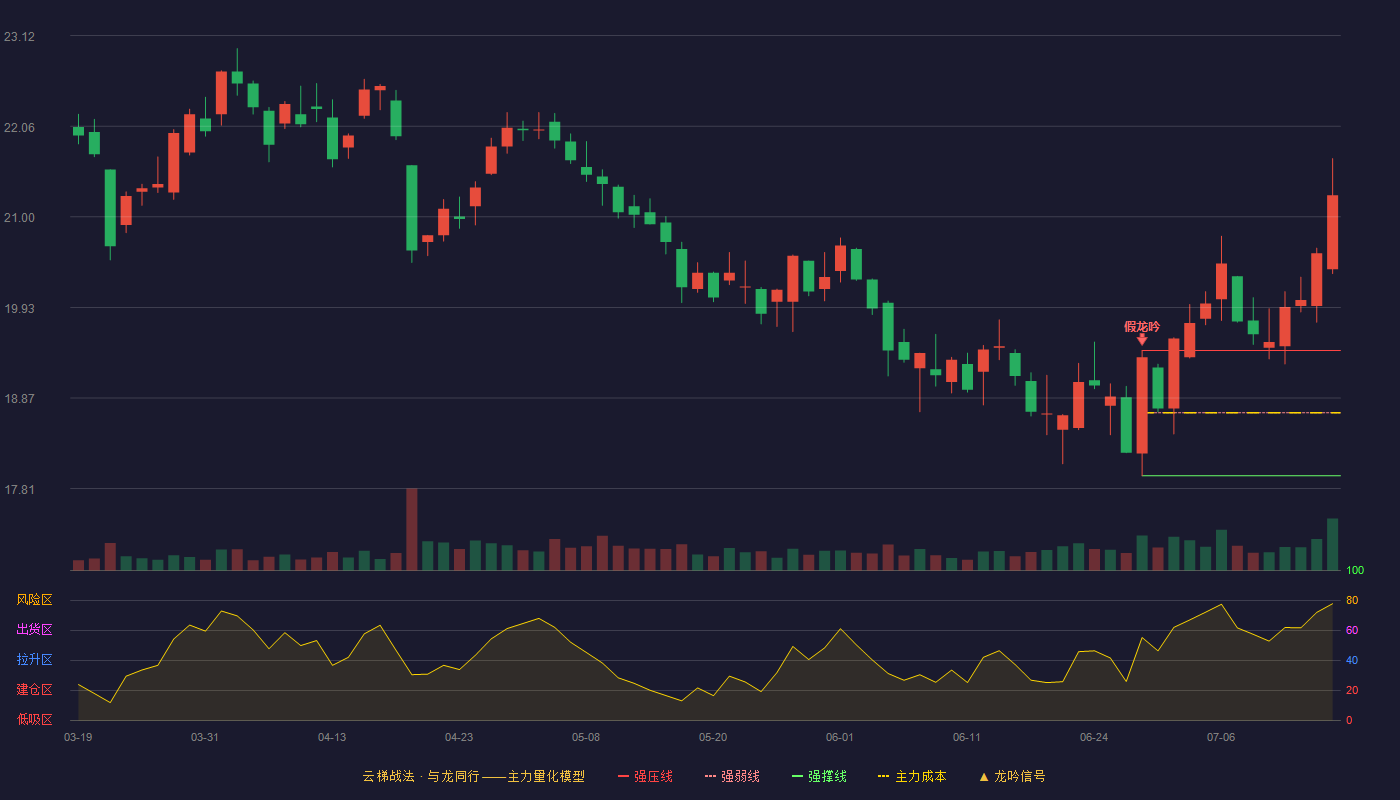Toggle the 龙吟信号 legend item
1400x800 pixels.
click(1012, 776)
